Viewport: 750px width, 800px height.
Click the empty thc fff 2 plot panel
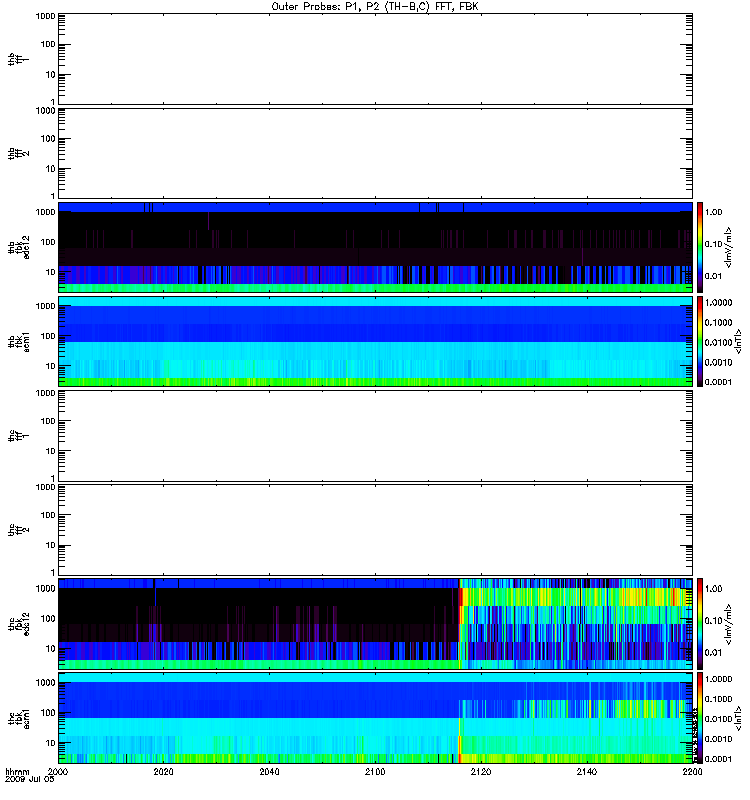(376, 530)
